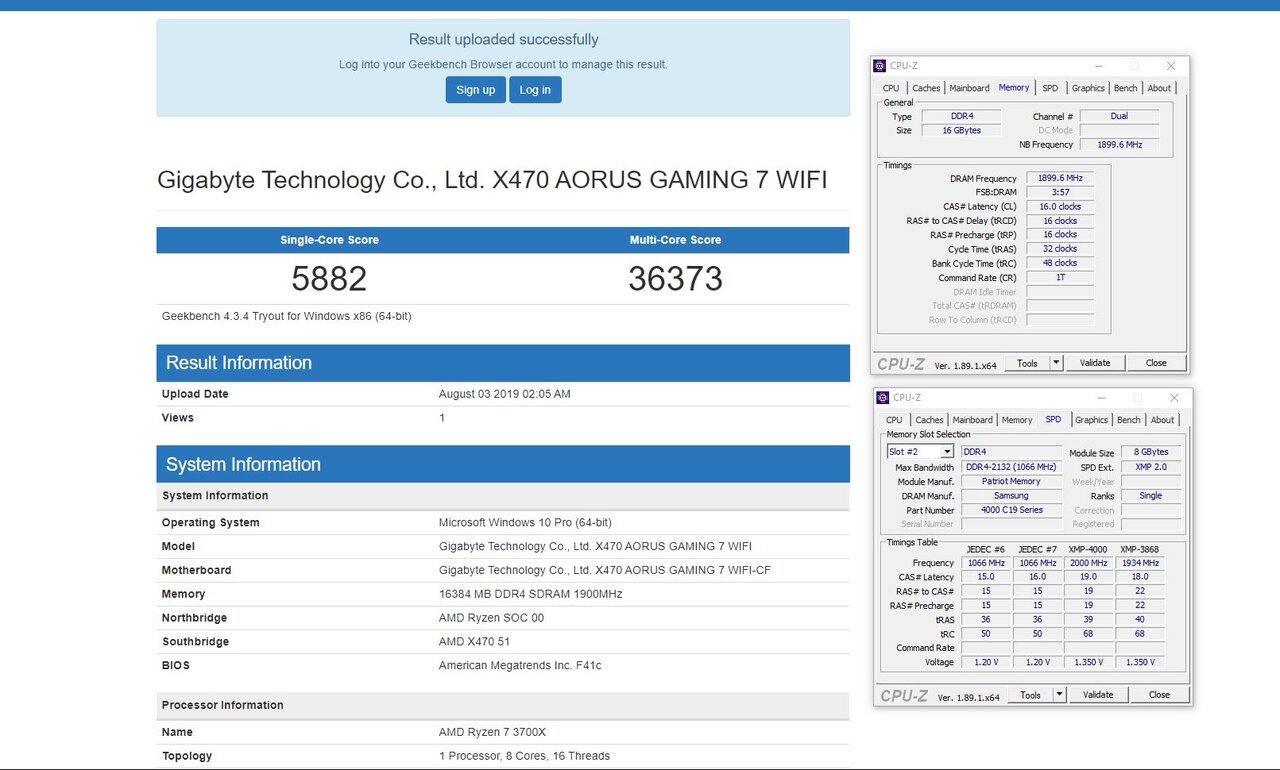Click the CPU-Z app icon in the upper window title bar
The height and width of the screenshot is (770, 1280).
tap(880, 66)
